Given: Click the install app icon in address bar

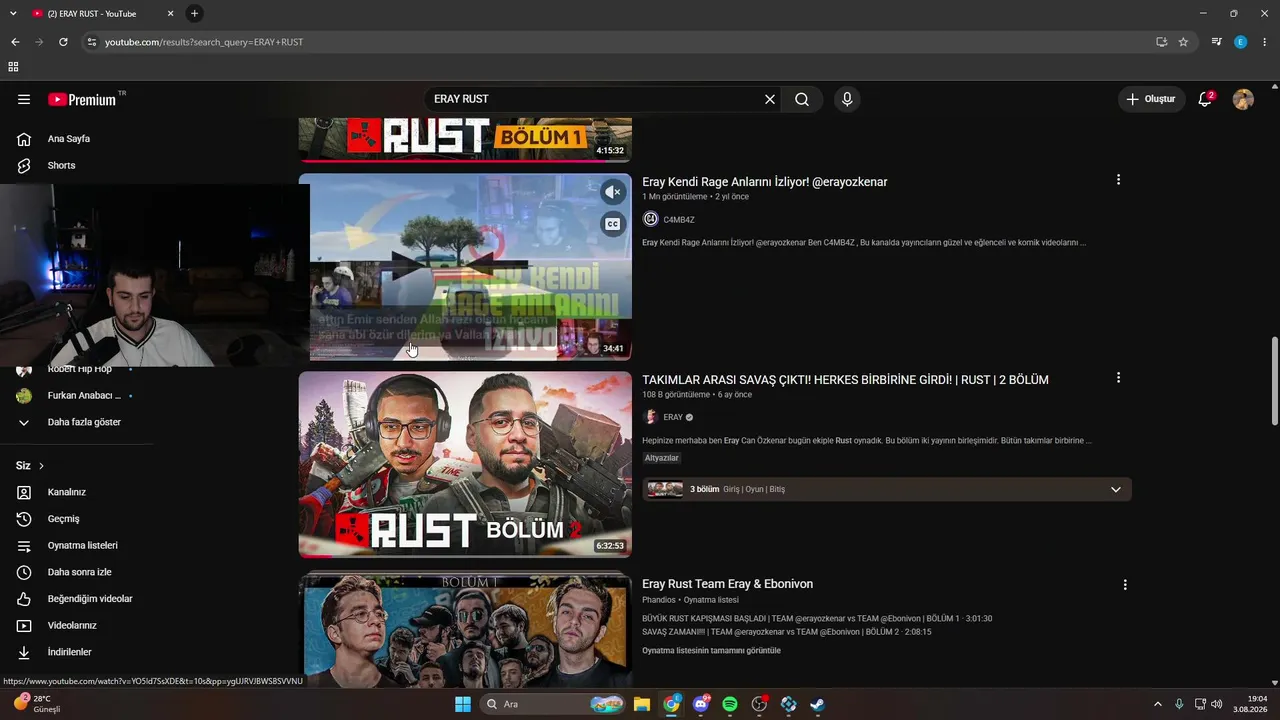Looking at the screenshot, I should click(1161, 42).
